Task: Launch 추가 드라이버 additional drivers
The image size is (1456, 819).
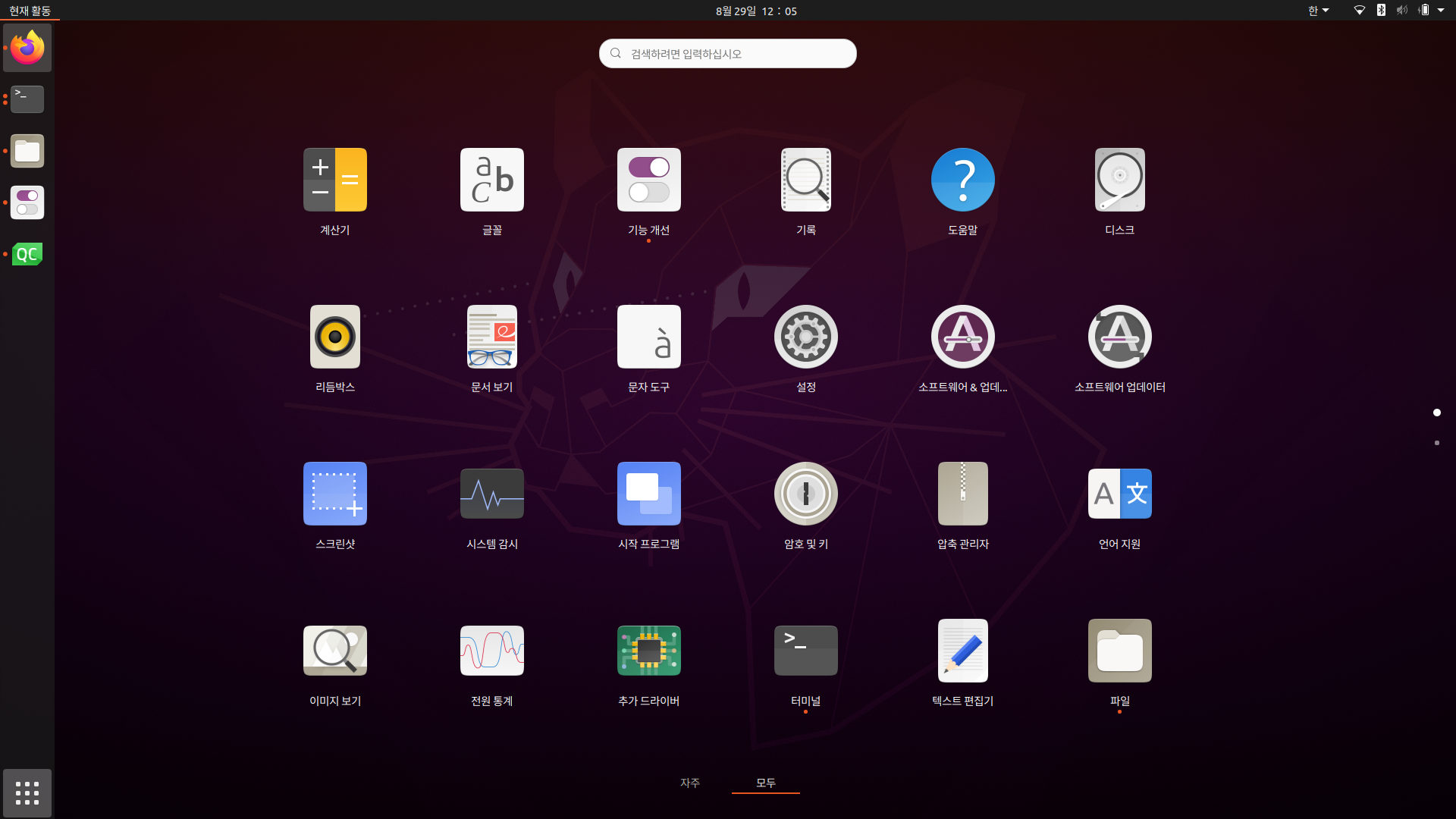Action: 648,651
